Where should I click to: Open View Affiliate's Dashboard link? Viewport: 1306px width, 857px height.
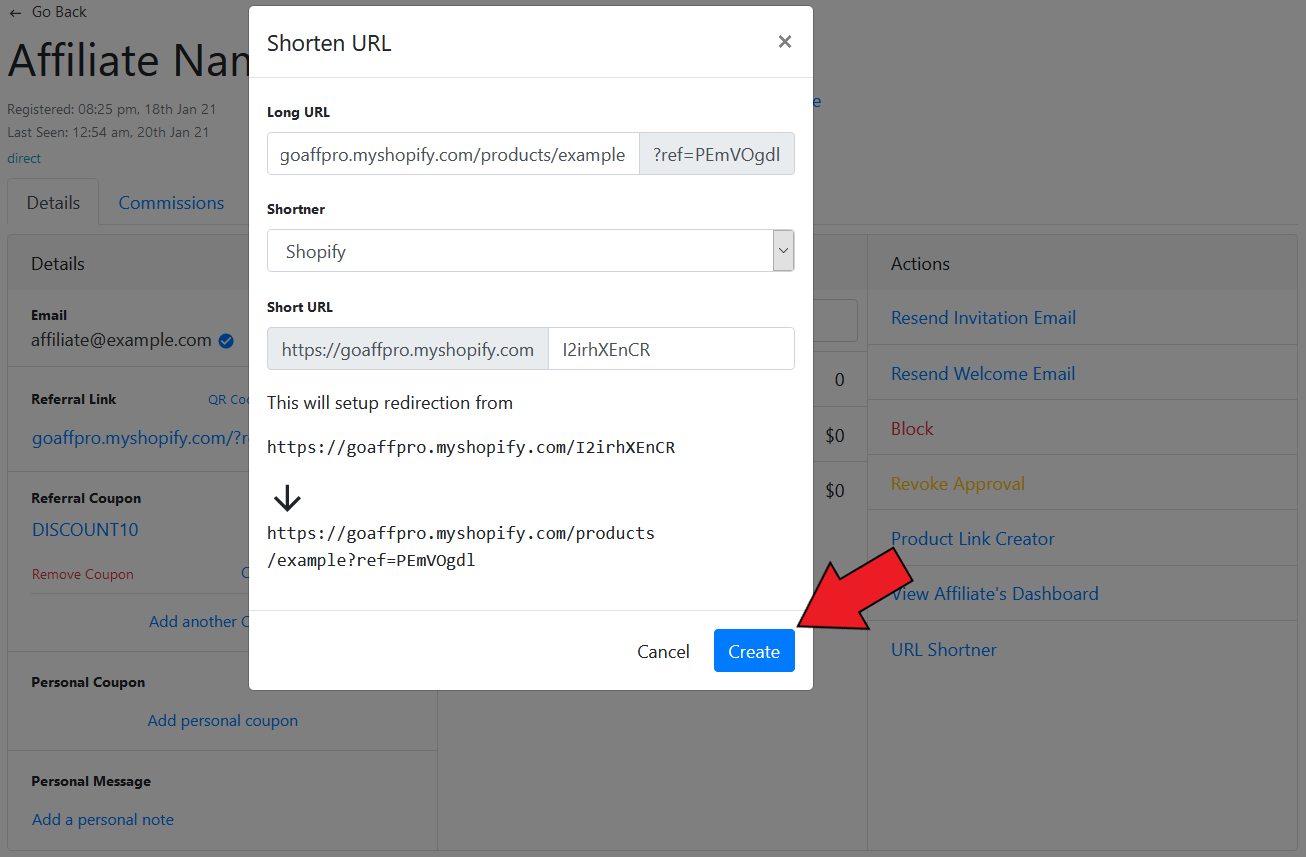coord(995,594)
